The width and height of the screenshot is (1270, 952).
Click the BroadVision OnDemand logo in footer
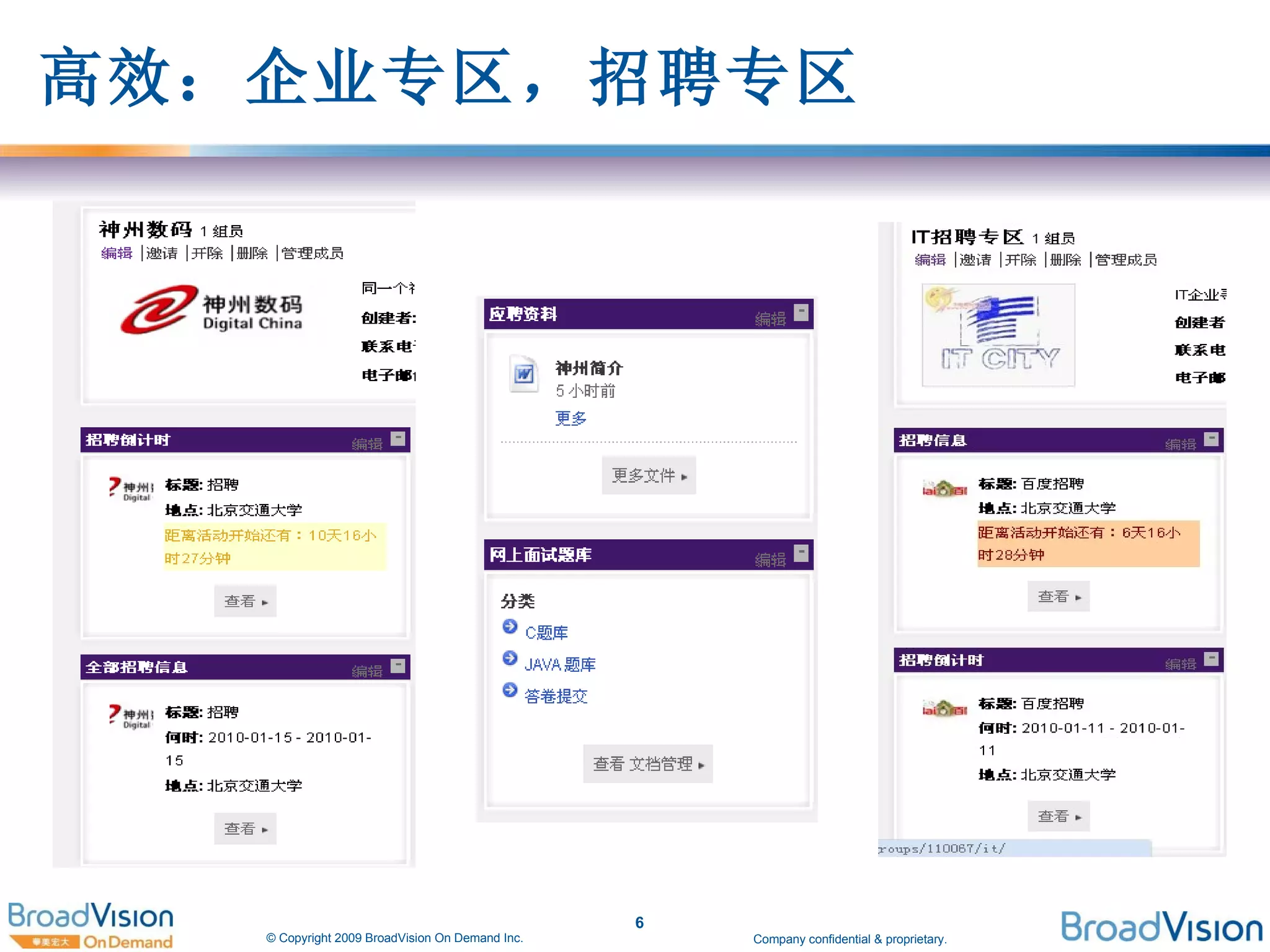click(x=91, y=925)
